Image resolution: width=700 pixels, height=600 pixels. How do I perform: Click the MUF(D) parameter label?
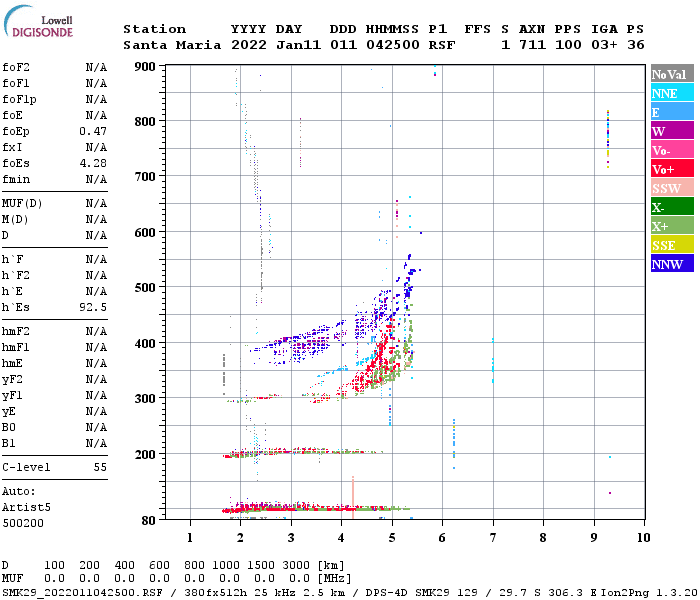click(22, 204)
